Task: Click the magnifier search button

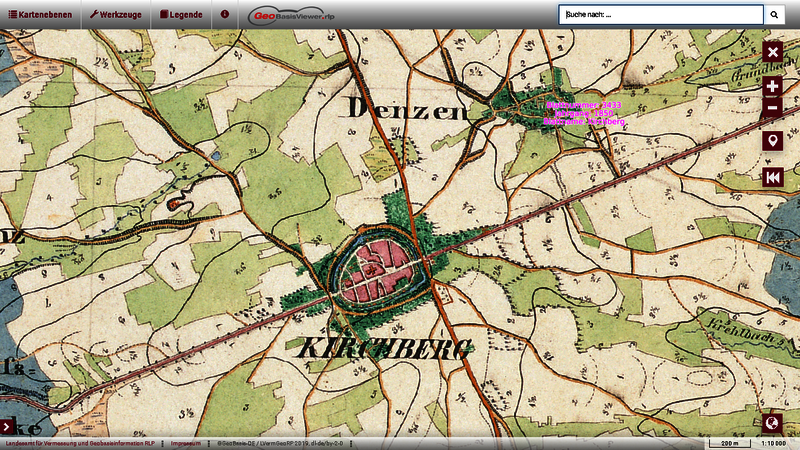Action: click(774, 15)
